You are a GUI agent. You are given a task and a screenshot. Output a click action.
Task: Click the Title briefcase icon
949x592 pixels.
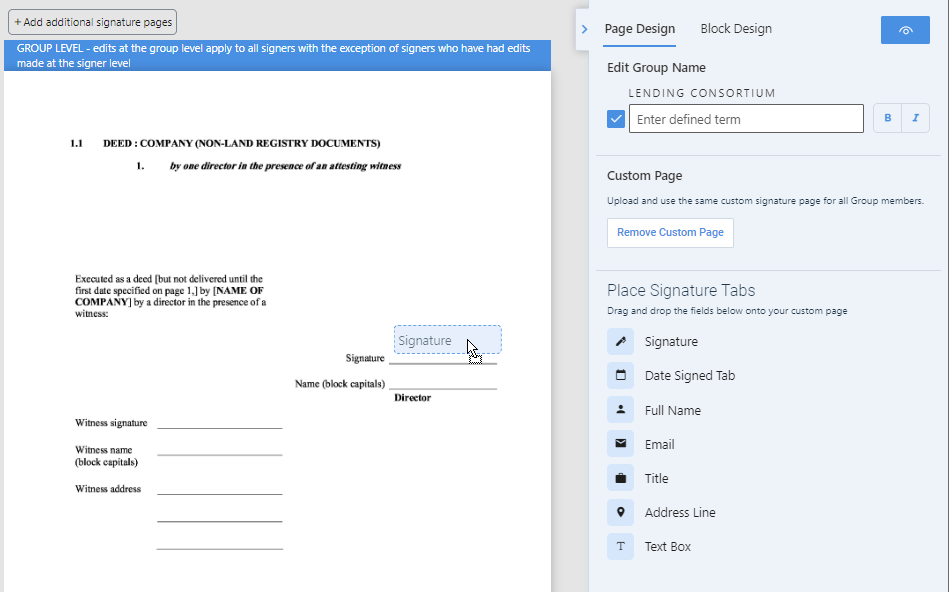click(x=620, y=478)
